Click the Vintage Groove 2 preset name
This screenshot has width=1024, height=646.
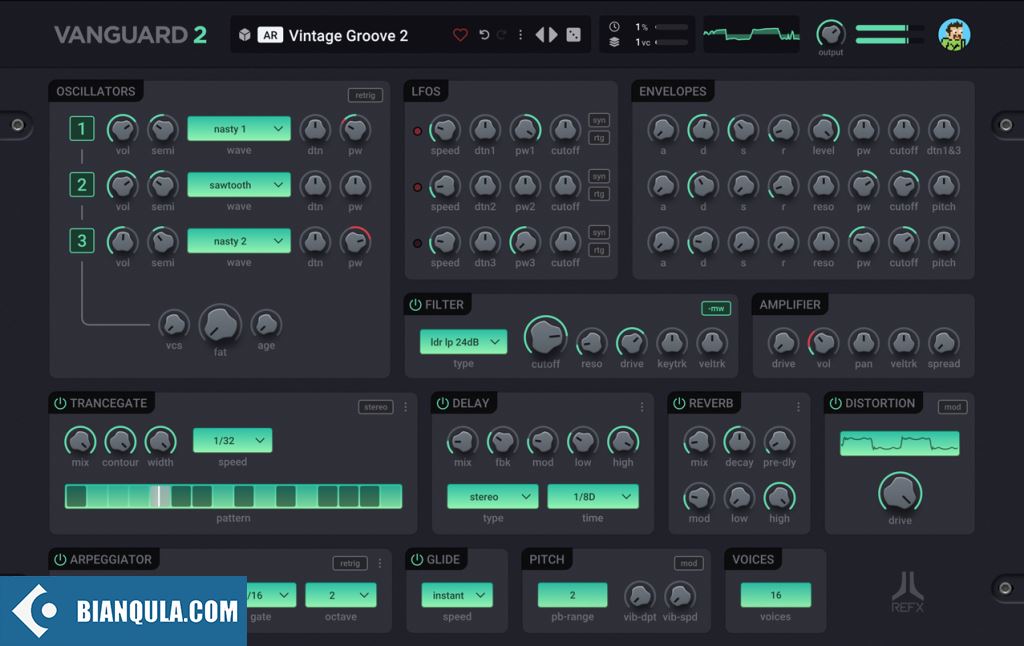(x=348, y=35)
